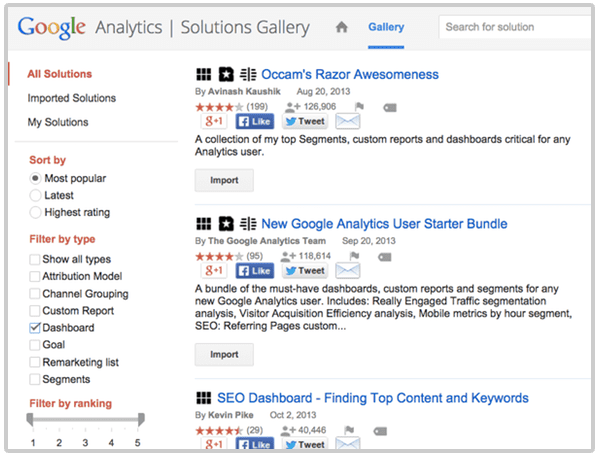This screenshot has width=600, height=455.
Task: Check the Show all types box
Action: [34, 259]
